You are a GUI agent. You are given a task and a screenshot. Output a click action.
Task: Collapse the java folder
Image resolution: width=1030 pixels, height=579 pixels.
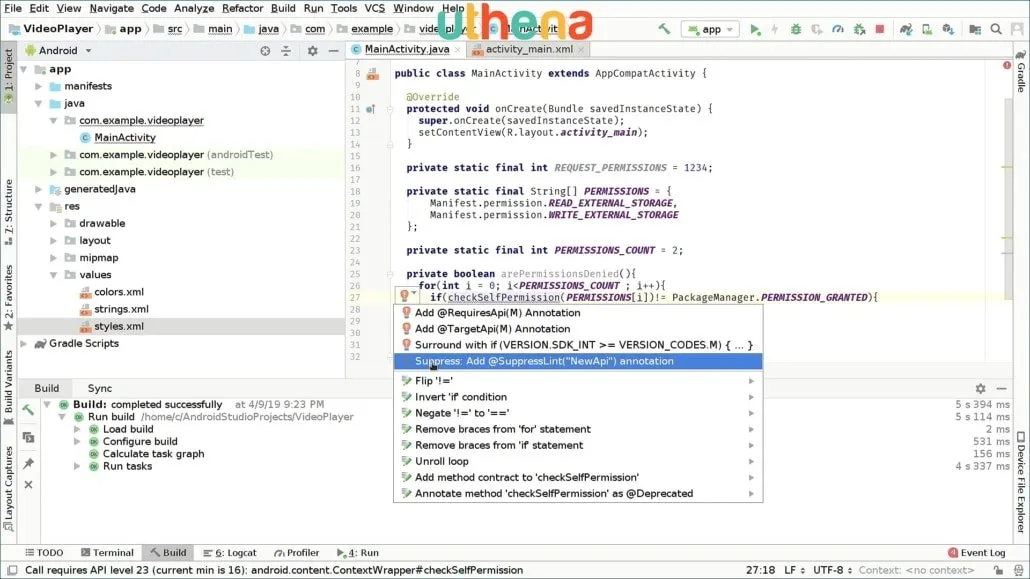tap(39, 103)
